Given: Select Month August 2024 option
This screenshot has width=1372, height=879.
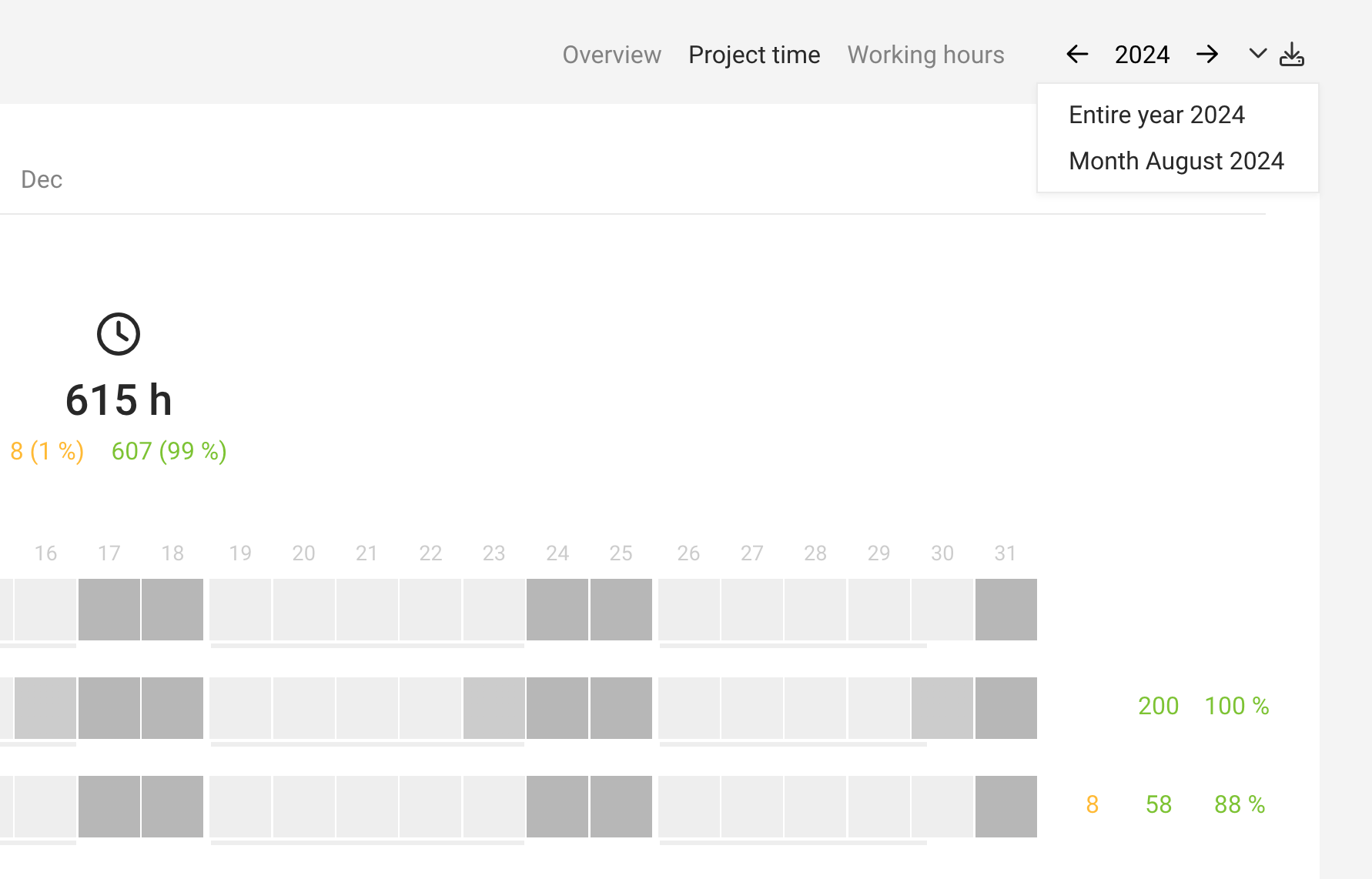Looking at the screenshot, I should (1176, 161).
